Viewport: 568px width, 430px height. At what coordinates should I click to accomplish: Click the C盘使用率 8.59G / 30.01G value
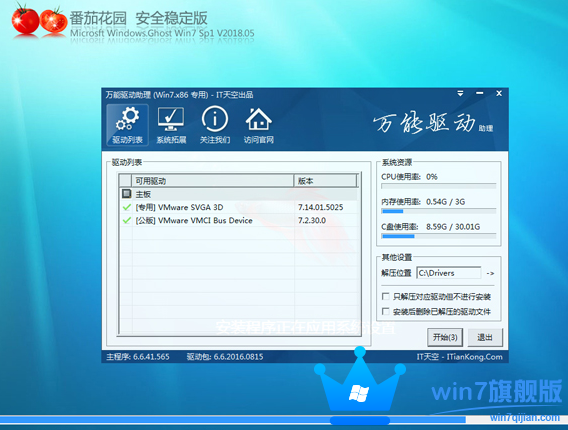(x=453, y=227)
